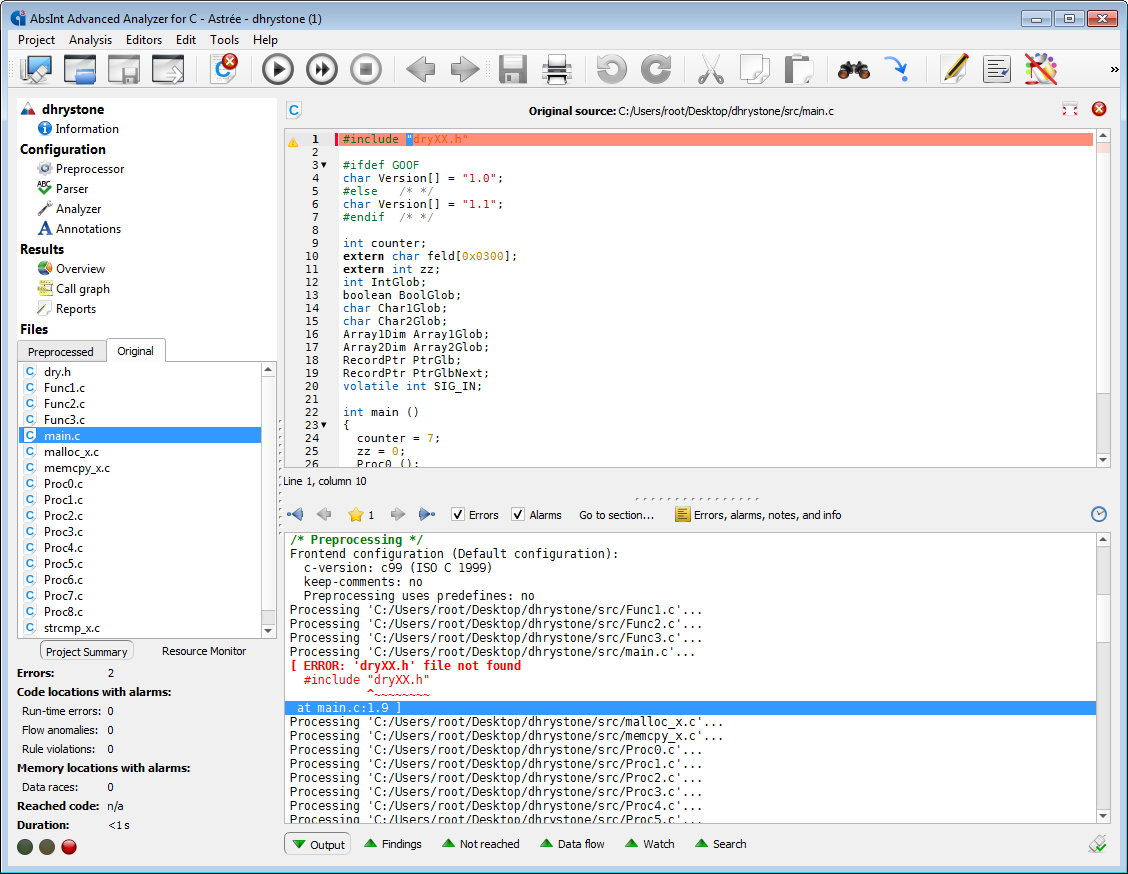Image resolution: width=1128 pixels, height=874 pixels.
Task: Open the Output panel
Action: [x=317, y=845]
